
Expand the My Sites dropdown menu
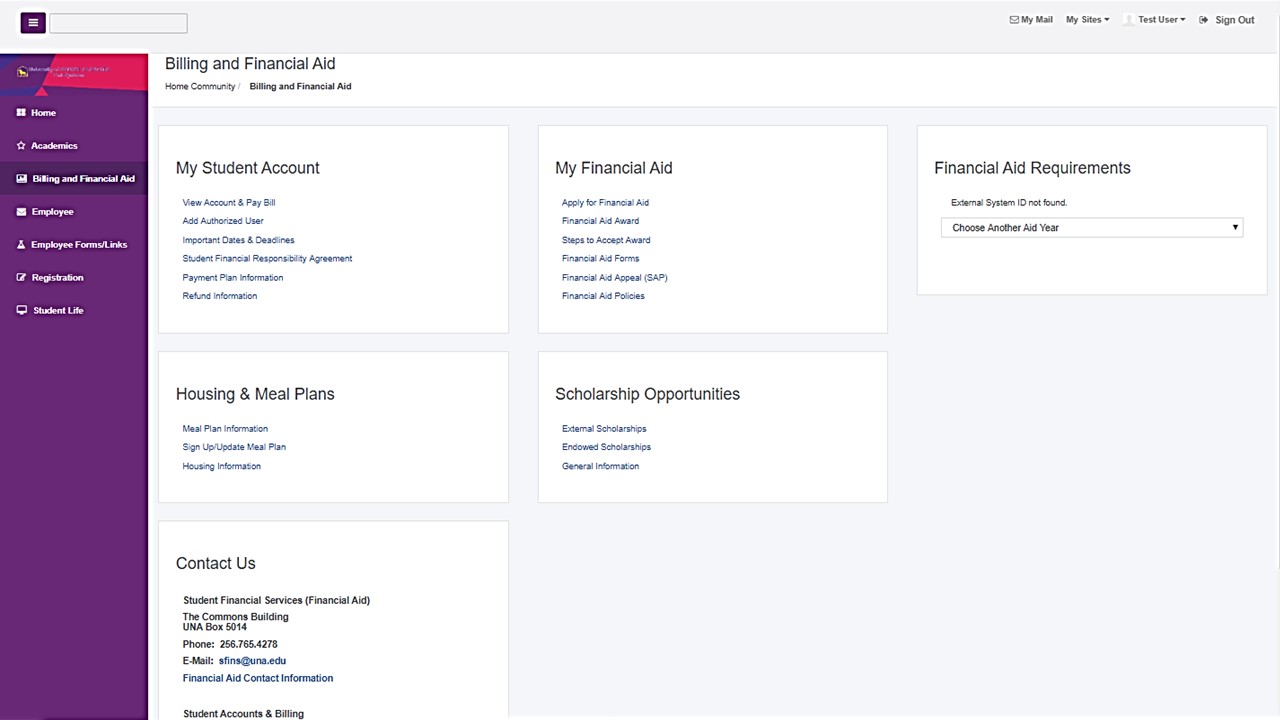point(1087,20)
